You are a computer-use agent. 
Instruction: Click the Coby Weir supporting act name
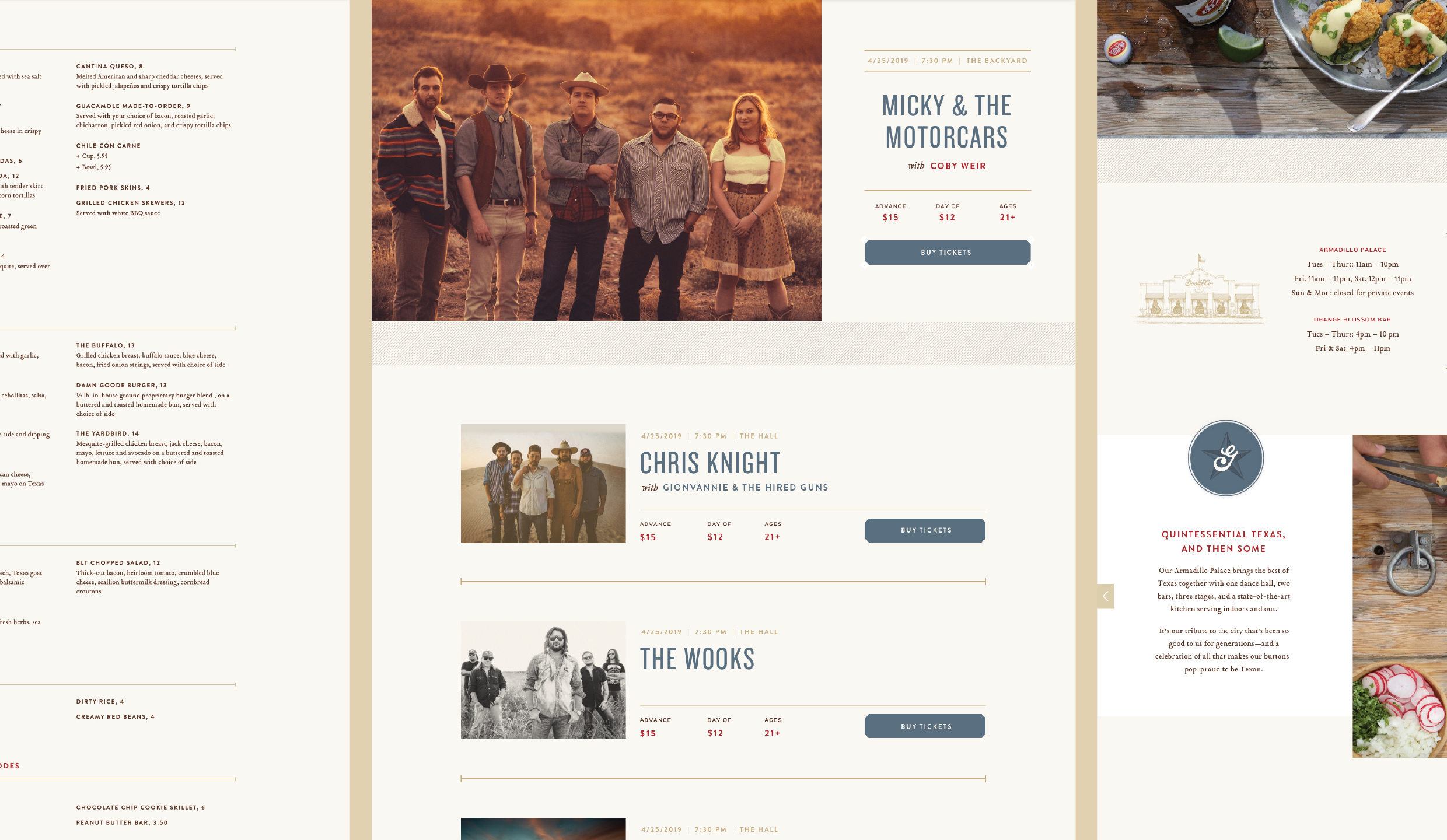[x=958, y=166]
